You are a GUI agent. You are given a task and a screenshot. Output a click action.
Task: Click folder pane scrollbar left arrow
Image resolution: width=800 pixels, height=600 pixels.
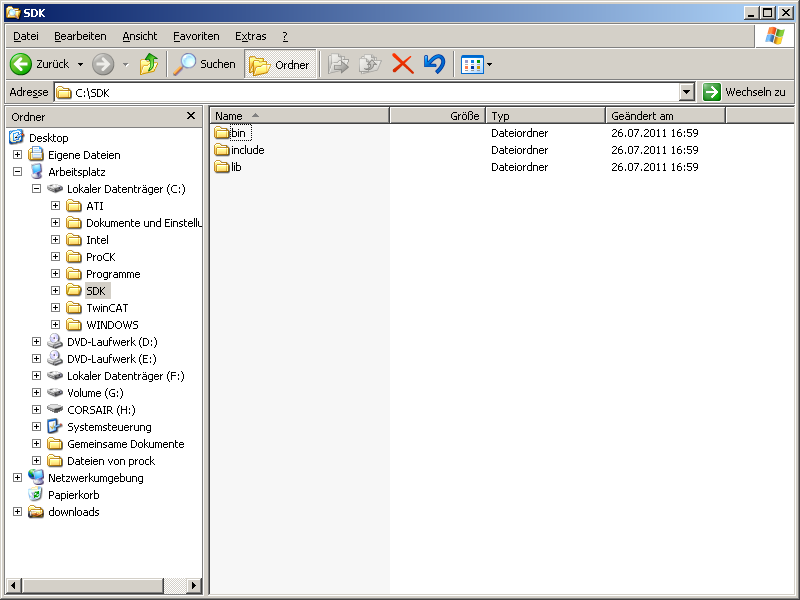pyautogui.click(x=14, y=586)
